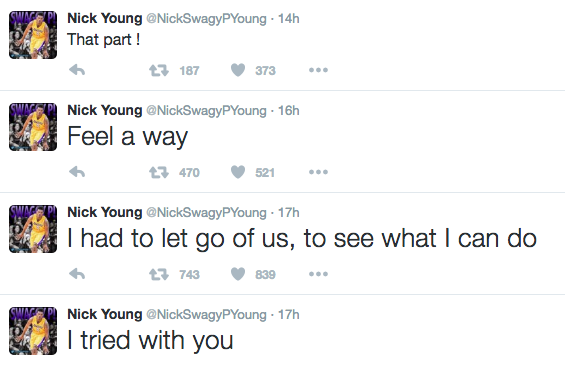565x367 pixels.
Task: Retweet the "That part !" tweet
Action: click(159, 70)
